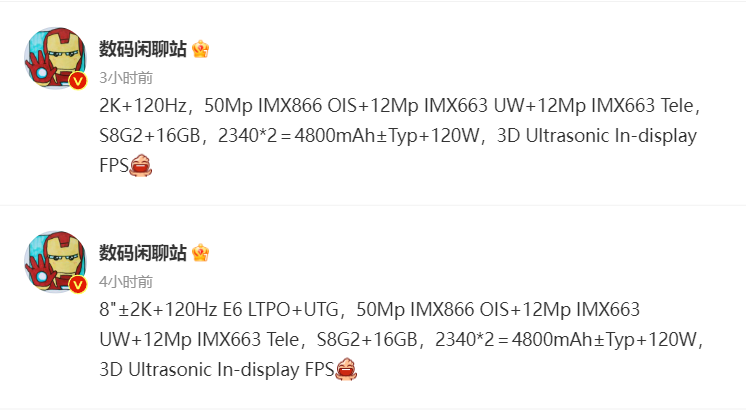Screen dimensions: 746x411
Task: Click the crown member icon in the second post
Action: click(200, 253)
